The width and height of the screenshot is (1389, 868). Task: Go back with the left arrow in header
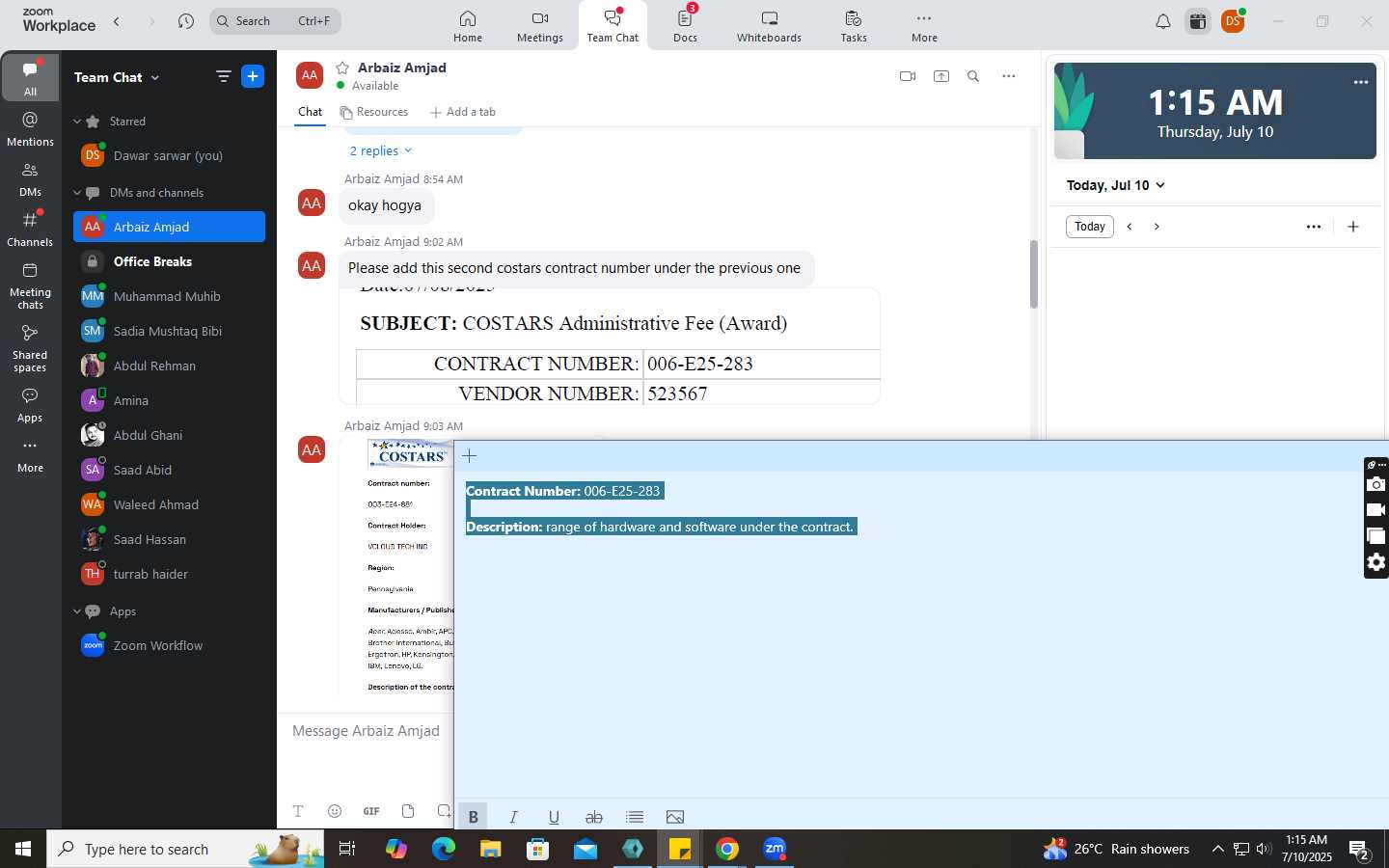click(117, 20)
